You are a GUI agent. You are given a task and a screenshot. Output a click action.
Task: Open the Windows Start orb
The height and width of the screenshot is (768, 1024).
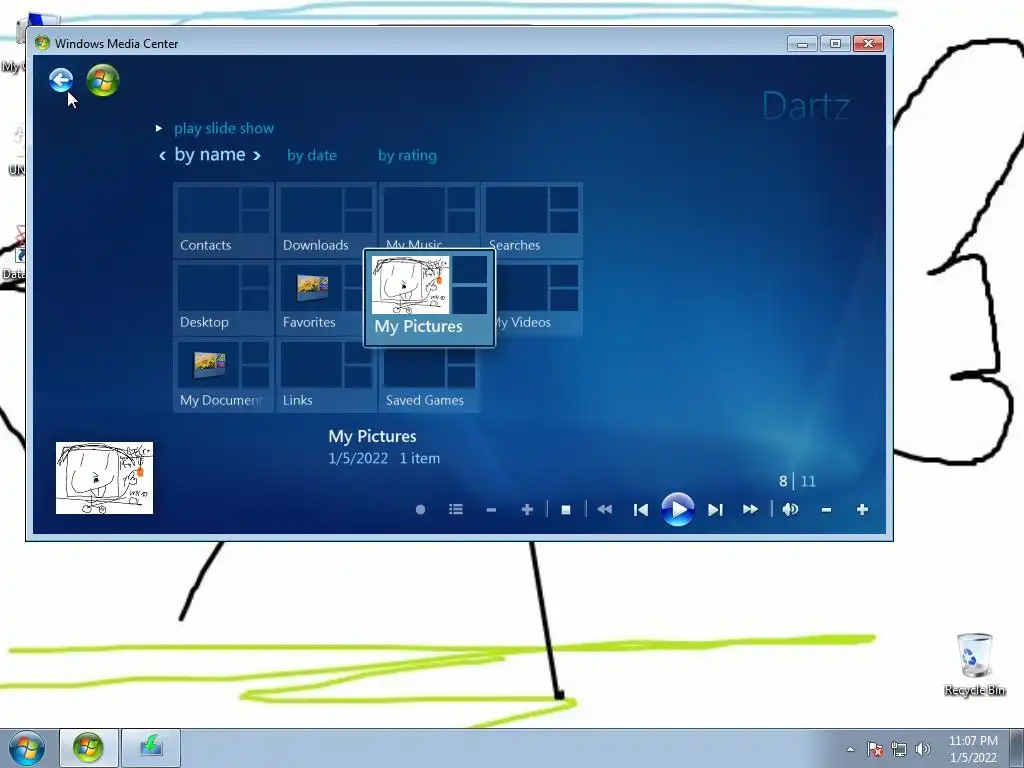[x=27, y=748]
